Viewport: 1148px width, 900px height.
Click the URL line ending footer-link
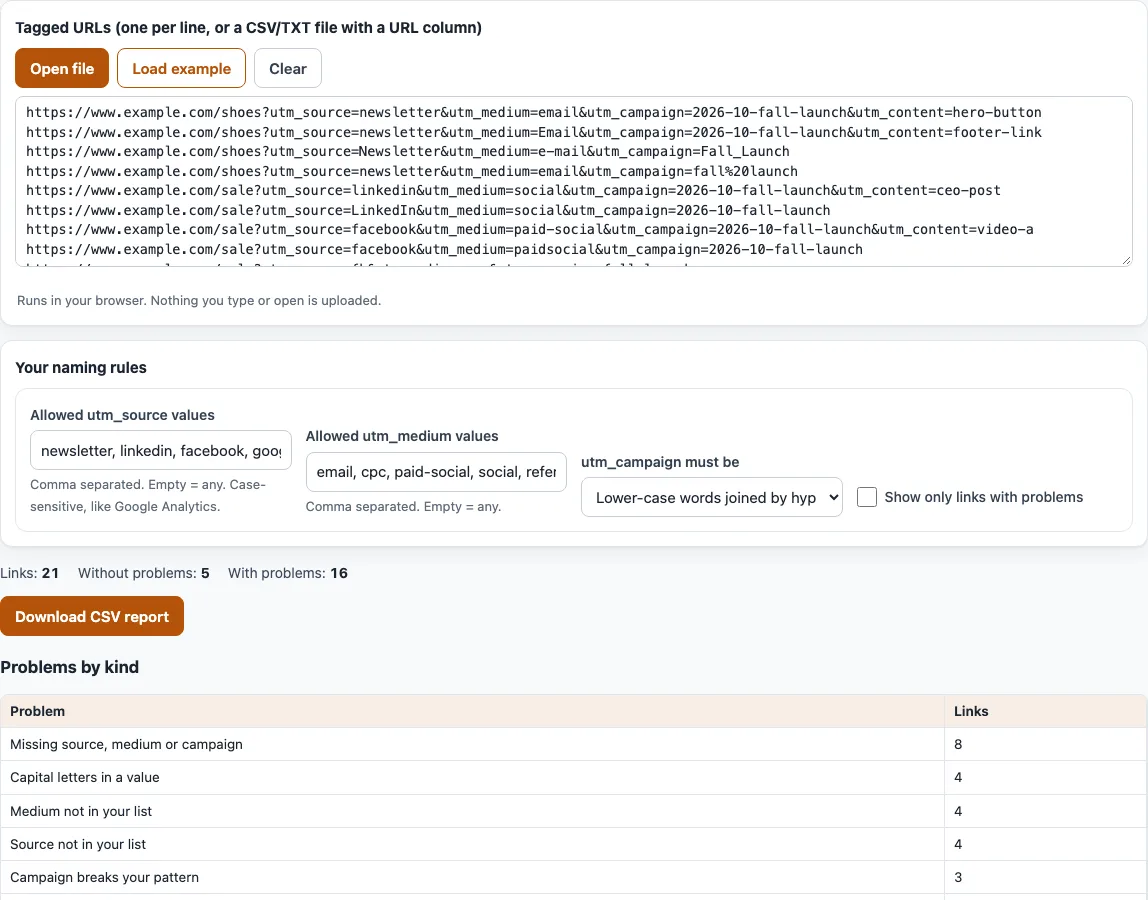pyautogui.click(x=534, y=132)
